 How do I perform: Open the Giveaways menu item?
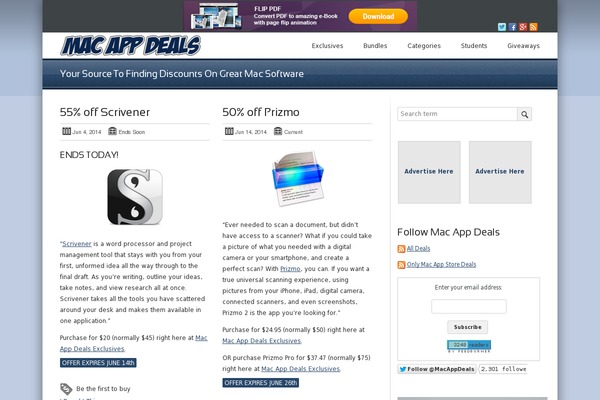pos(523,46)
